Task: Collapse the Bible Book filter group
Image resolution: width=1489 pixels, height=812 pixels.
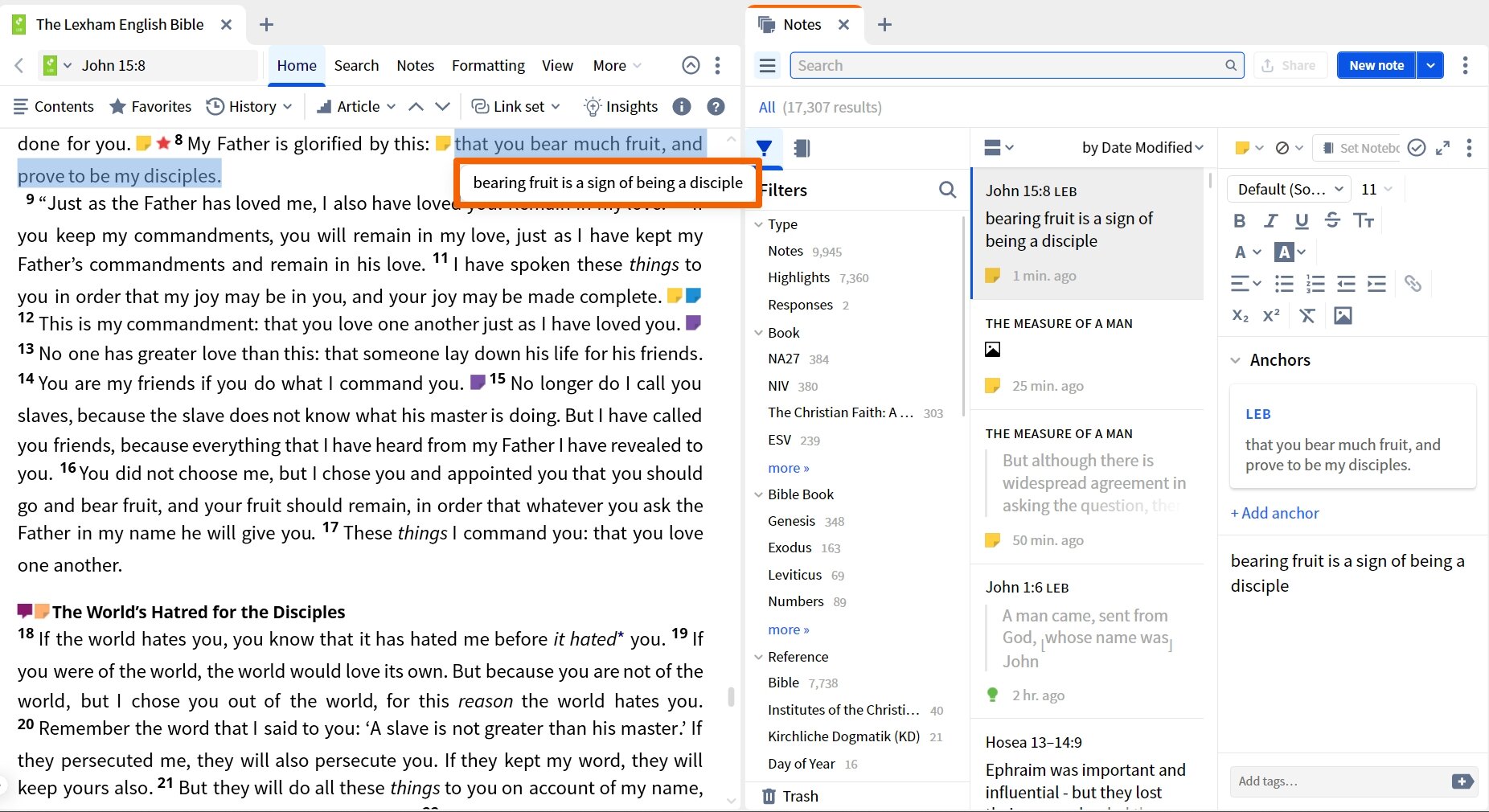Action: tap(758, 494)
